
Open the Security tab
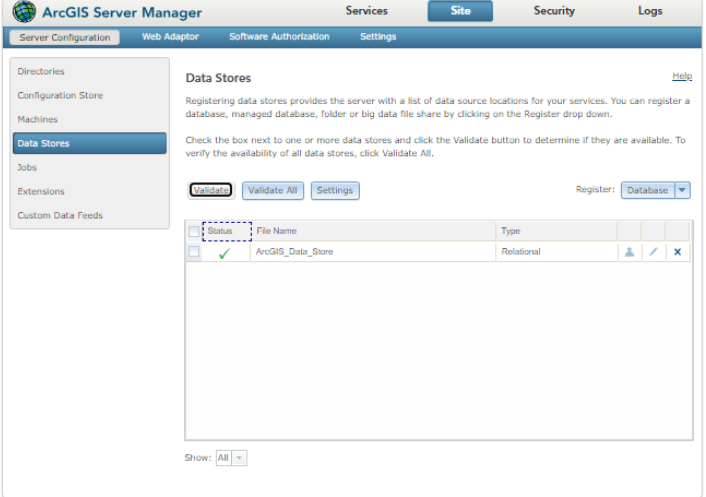pyautogui.click(x=554, y=11)
